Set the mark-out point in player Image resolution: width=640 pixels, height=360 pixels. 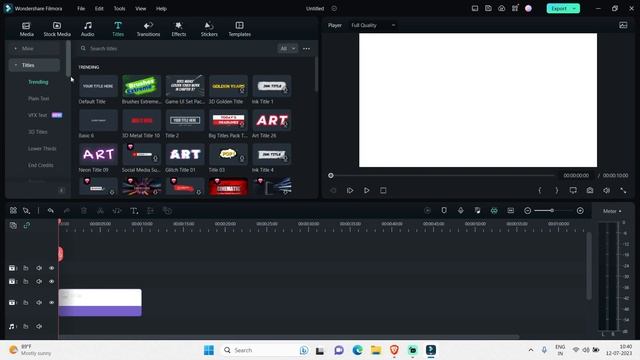click(557, 190)
